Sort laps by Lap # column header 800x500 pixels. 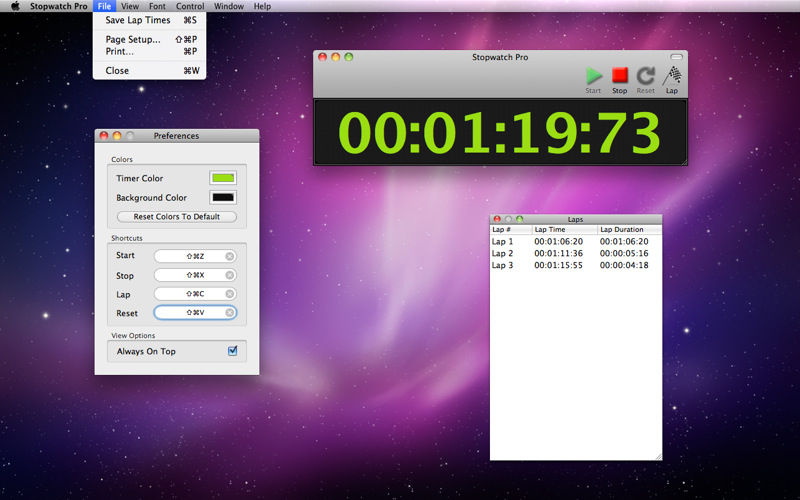point(511,230)
